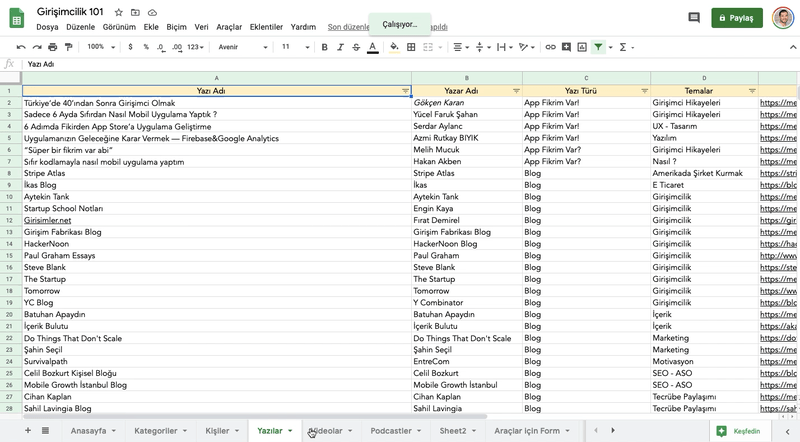
Task: Open the Düzenle menu
Action: (x=81, y=27)
